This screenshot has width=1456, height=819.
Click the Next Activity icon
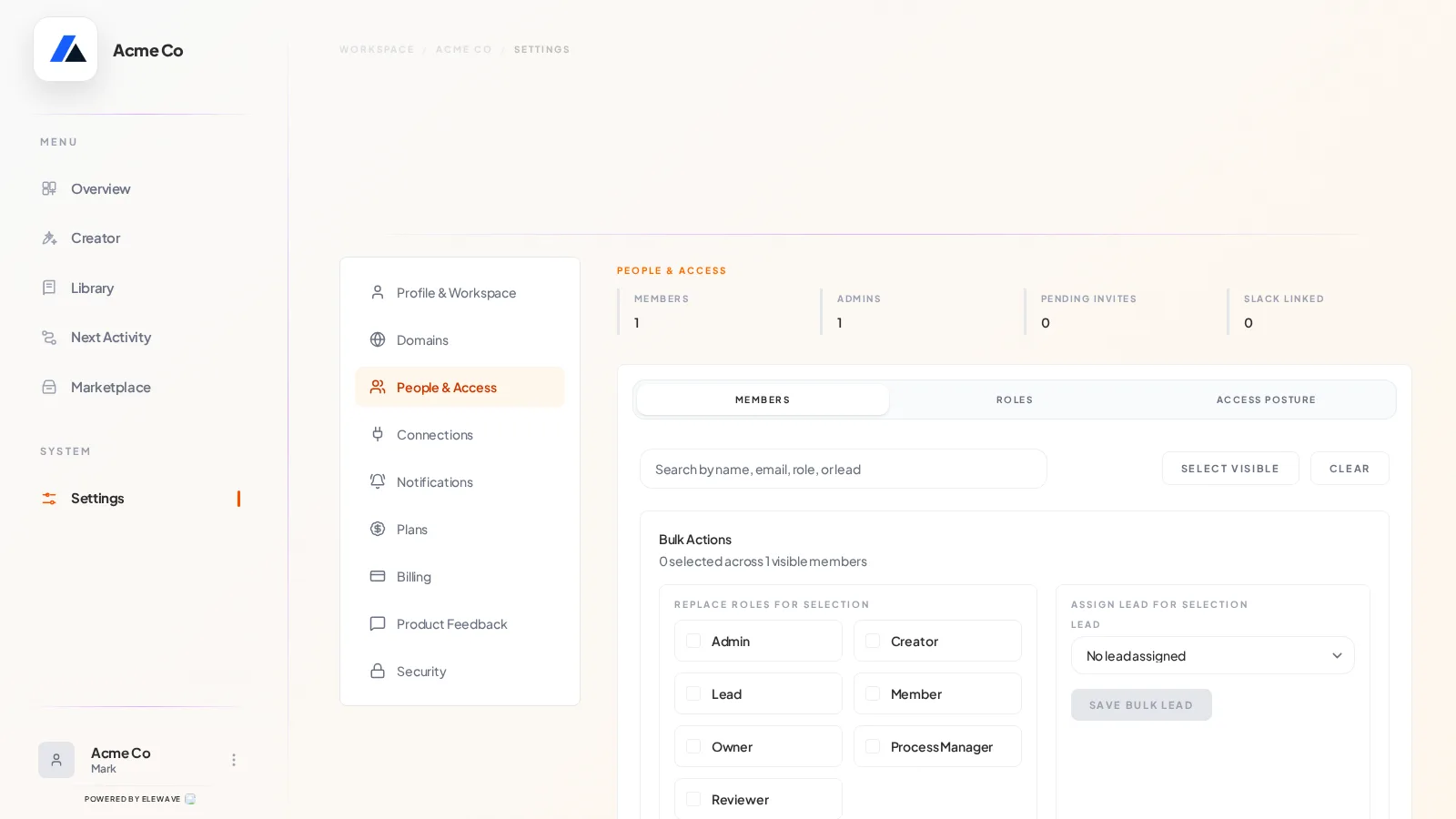point(49,338)
